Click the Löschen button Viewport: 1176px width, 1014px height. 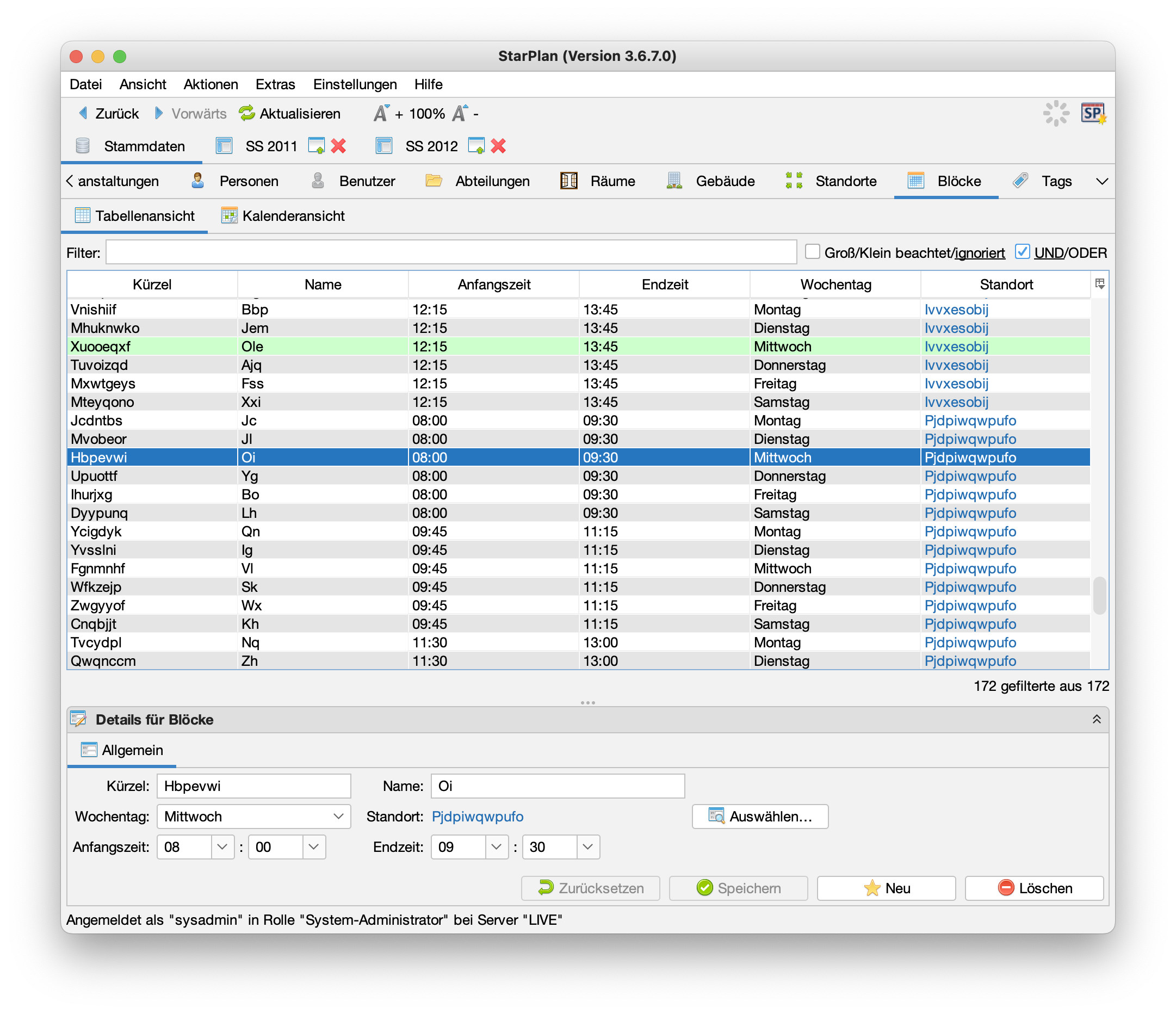pyautogui.click(x=1034, y=888)
